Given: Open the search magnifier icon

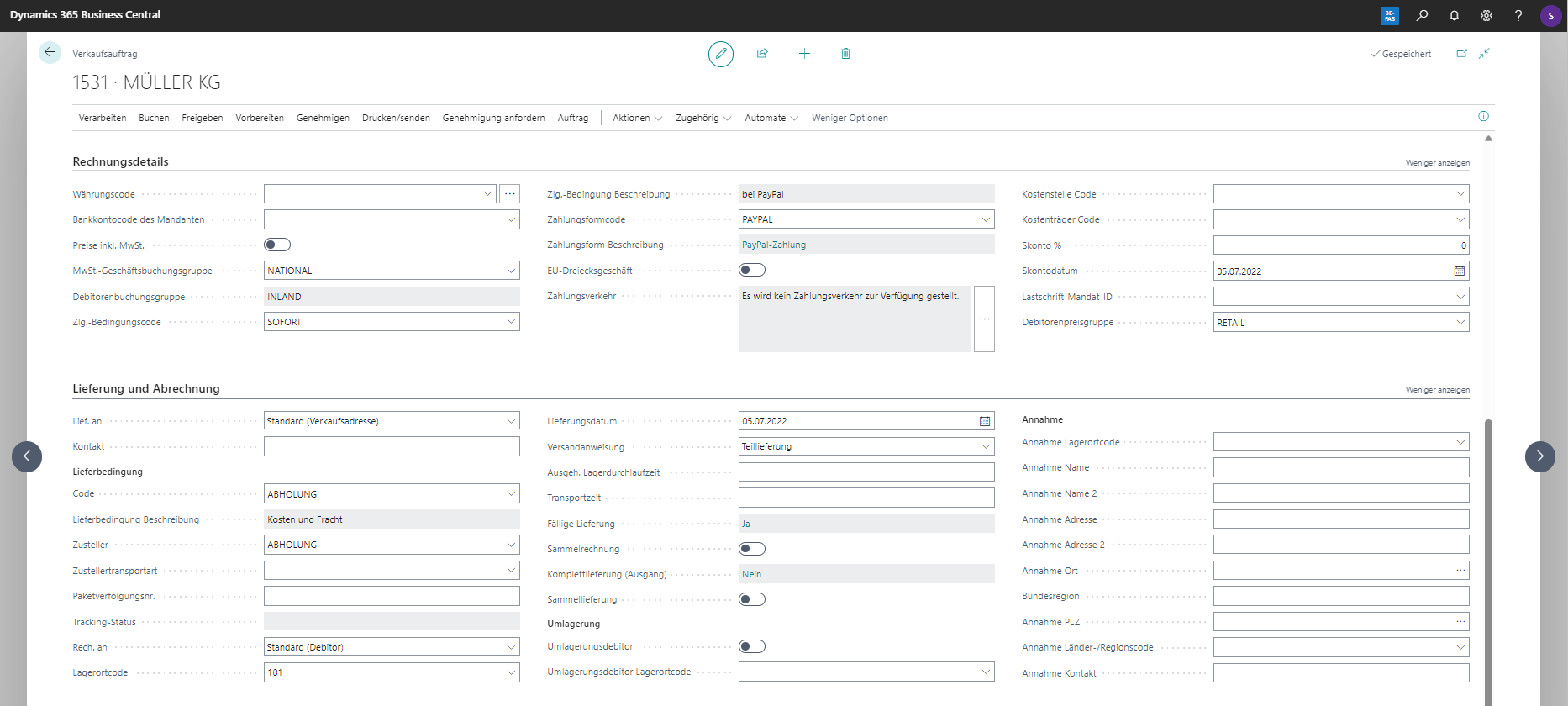Looking at the screenshot, I should coord(1422,15).
